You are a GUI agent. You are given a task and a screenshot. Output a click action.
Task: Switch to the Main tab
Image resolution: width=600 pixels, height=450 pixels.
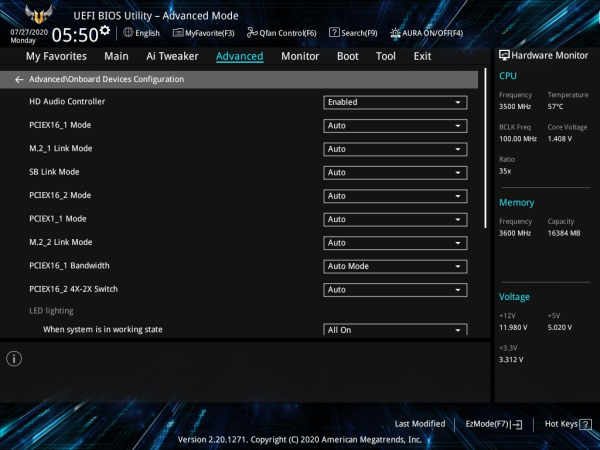pos(116,56)
